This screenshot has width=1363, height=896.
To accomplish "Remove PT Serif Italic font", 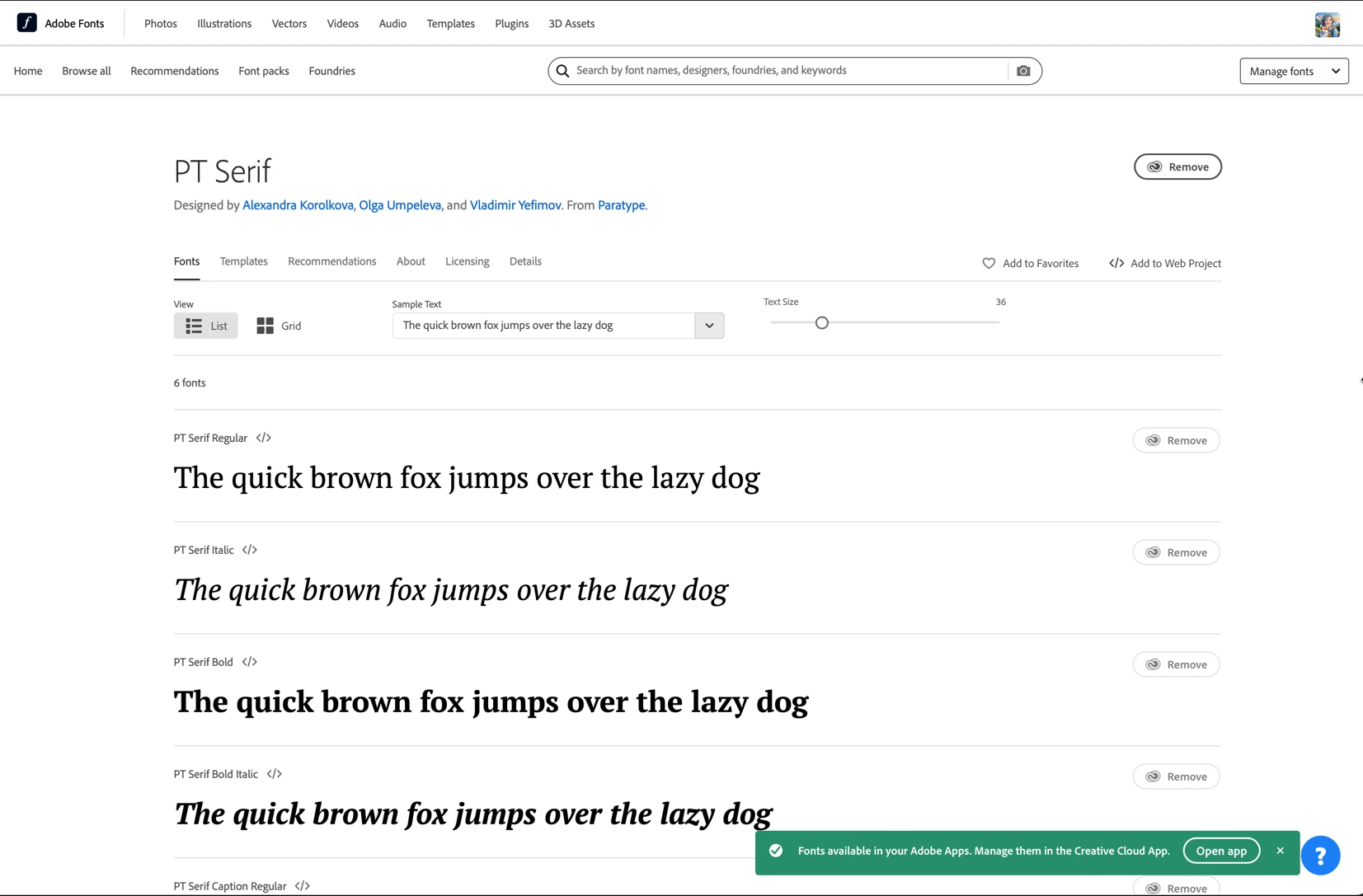I will pyautogui.click(x=1176, y=552).
